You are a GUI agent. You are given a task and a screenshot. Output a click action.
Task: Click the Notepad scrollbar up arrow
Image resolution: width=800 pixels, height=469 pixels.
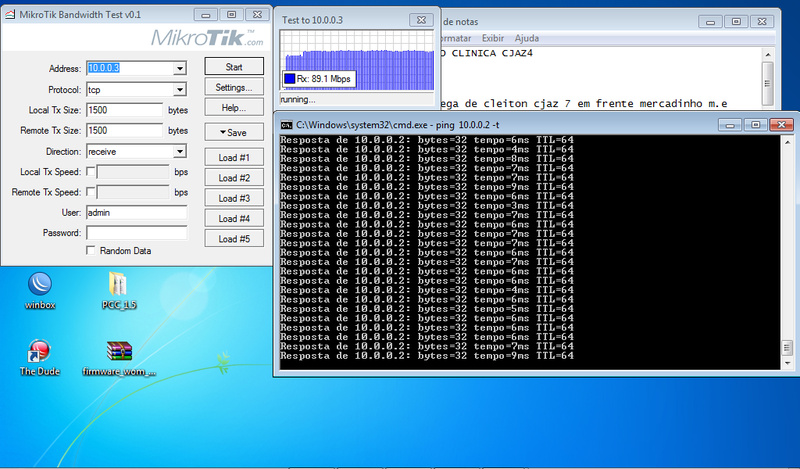tap(768, 54)
